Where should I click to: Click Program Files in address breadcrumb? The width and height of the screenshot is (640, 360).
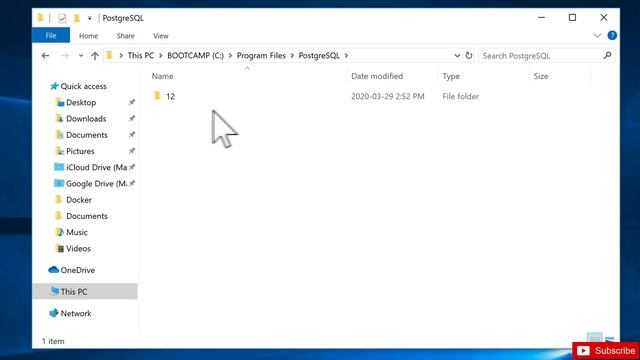[x=261, y=56]
